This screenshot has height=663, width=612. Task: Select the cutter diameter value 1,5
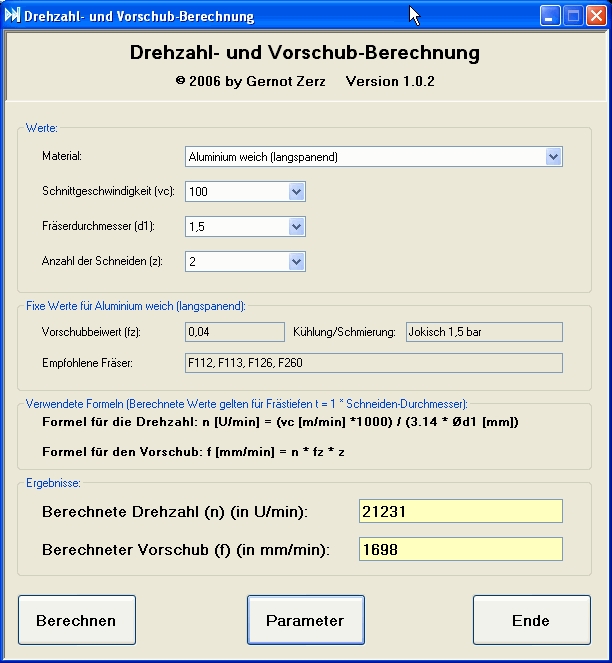(236, 227)
